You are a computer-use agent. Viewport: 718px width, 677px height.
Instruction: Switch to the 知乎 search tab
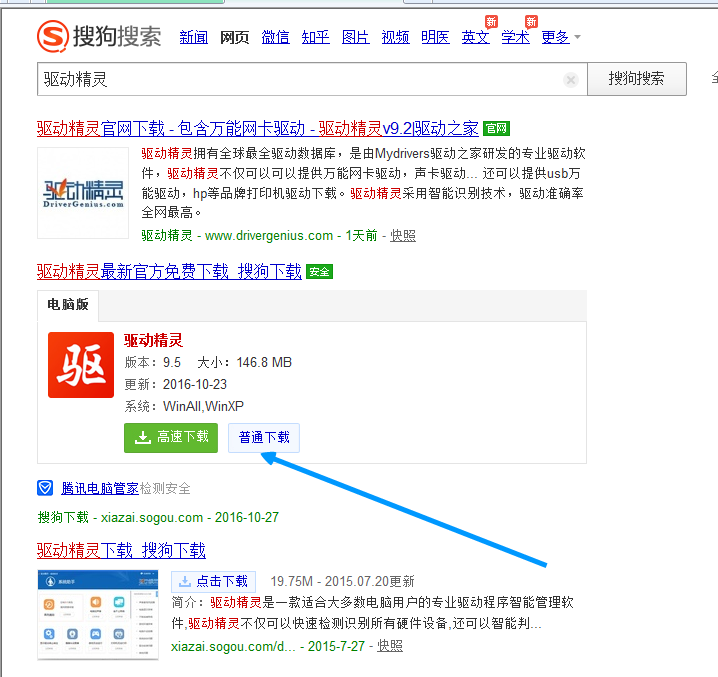pyautogui.click(x=315, y=37)
